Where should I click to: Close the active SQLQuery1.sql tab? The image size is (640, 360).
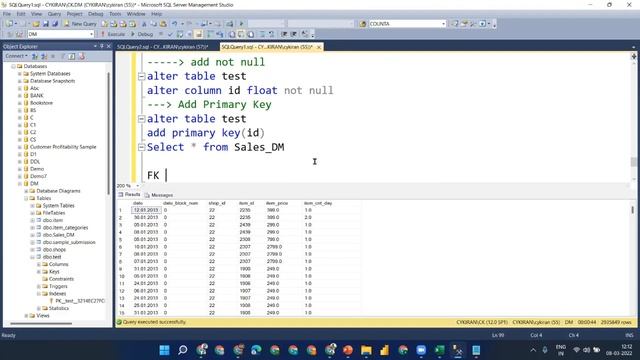tap(319, 47)
